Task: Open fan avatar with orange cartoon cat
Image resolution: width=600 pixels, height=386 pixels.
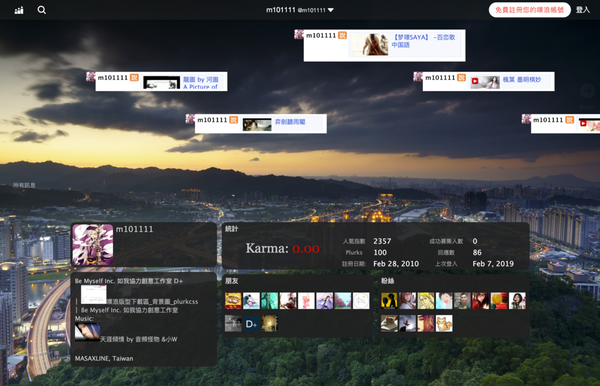Action: pyautogui.click(x=444, y=324)
